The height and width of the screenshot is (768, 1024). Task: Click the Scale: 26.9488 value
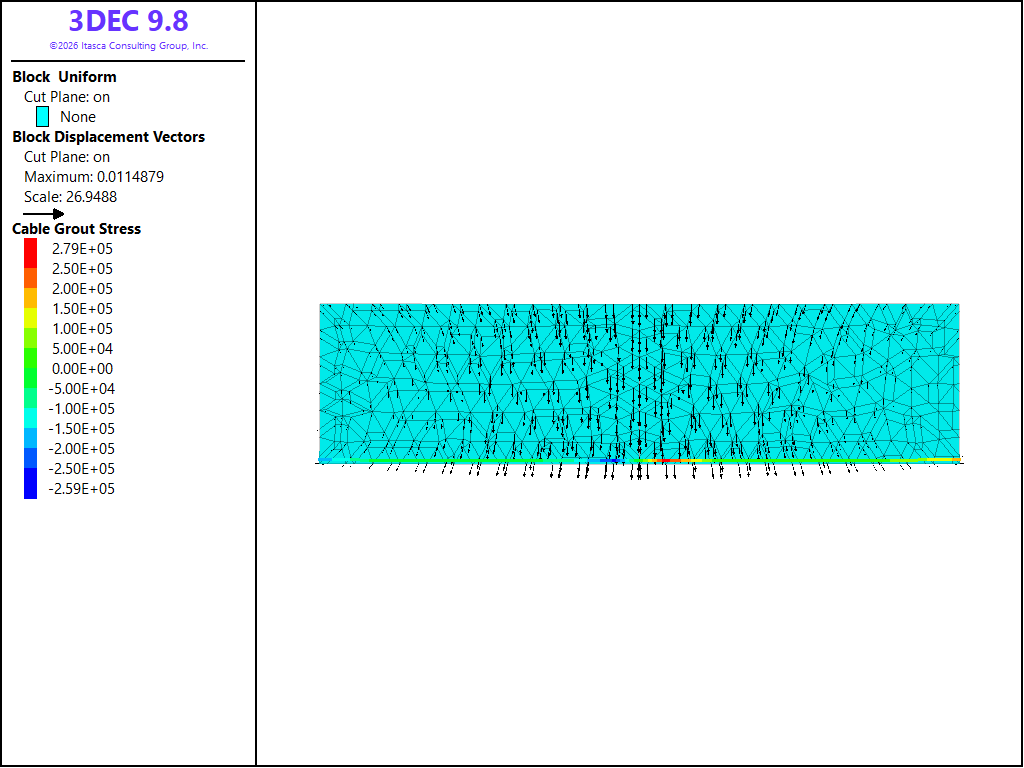click(x=71, y=197)
